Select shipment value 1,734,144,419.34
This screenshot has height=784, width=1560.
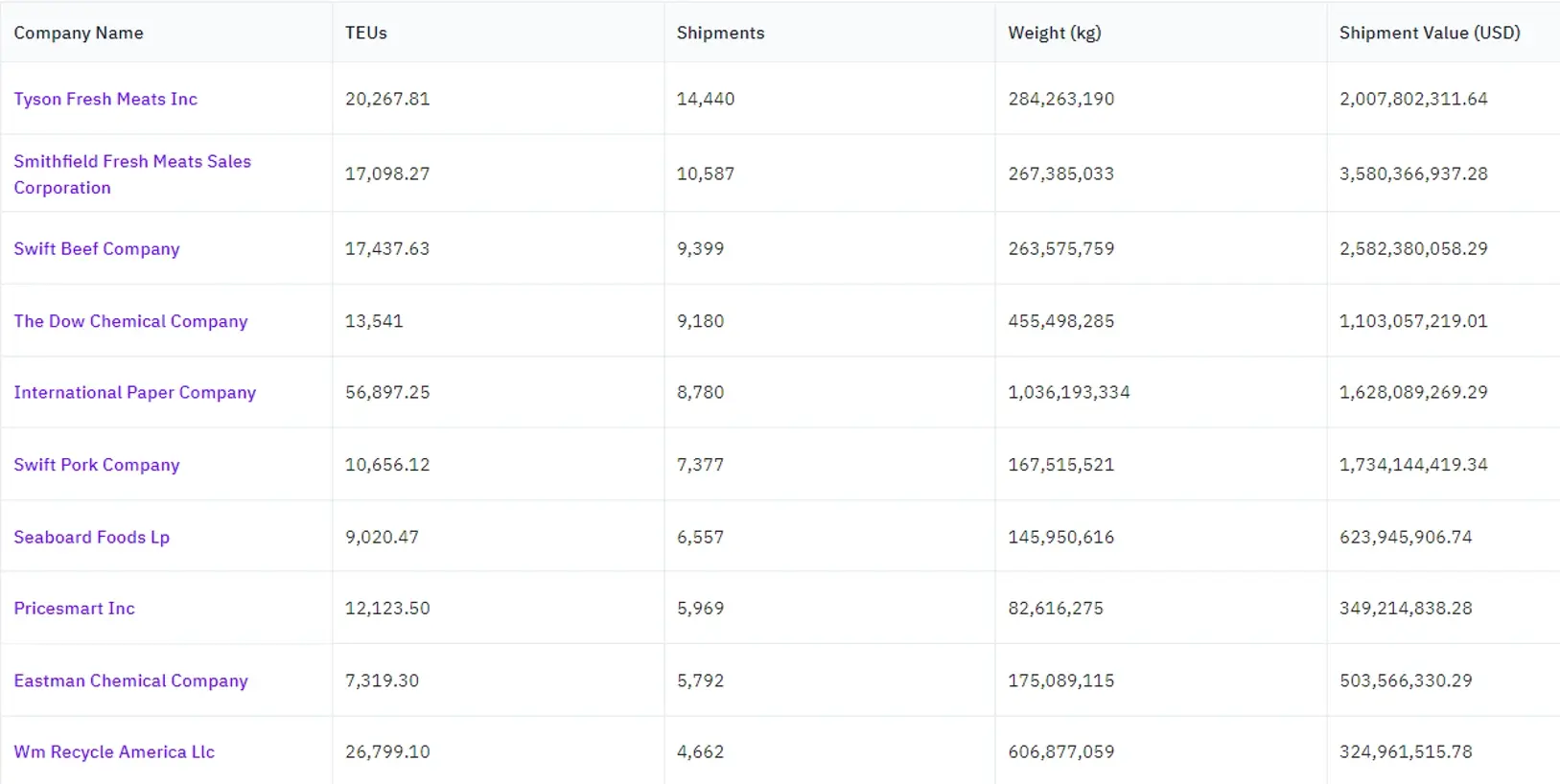click(x=1413, y=465)
